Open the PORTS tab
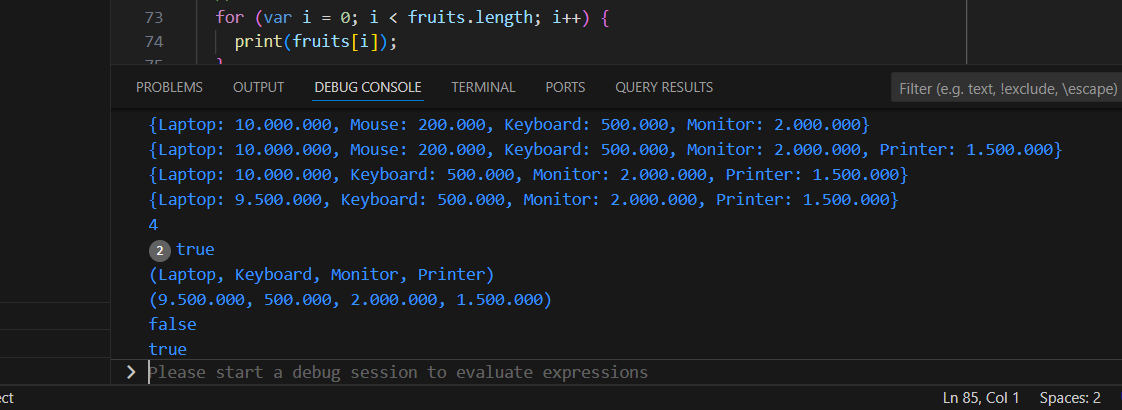 (x=565, y=87)
